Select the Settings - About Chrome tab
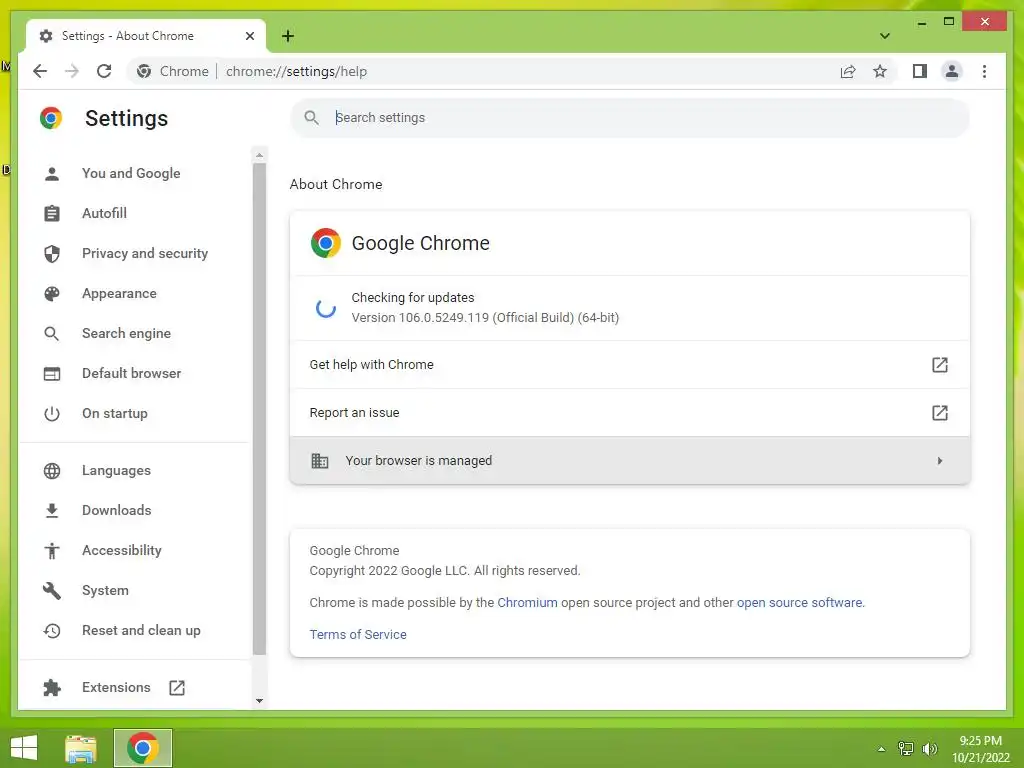Viewport: 1024px width, 768px height. [x=146, y=36]
